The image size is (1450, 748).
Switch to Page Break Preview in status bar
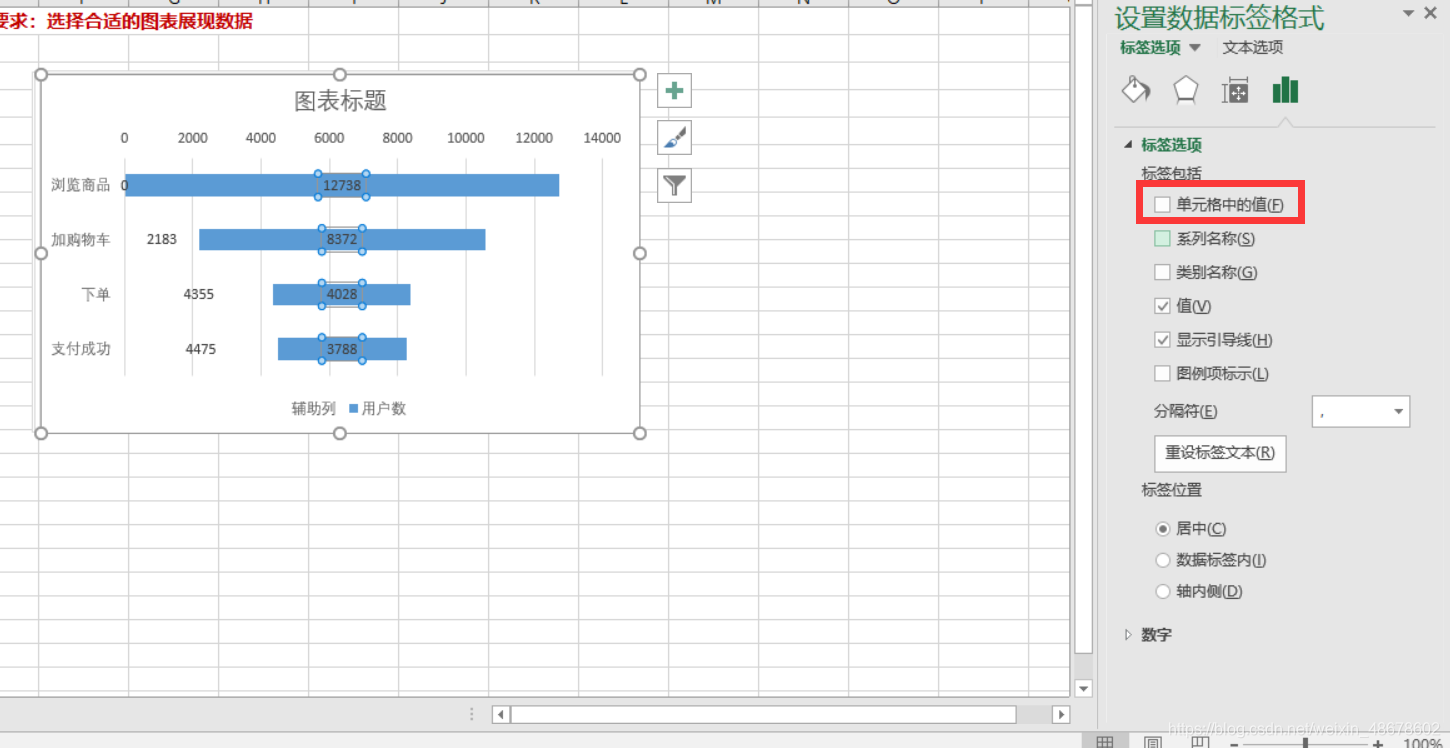[1200, 742]
